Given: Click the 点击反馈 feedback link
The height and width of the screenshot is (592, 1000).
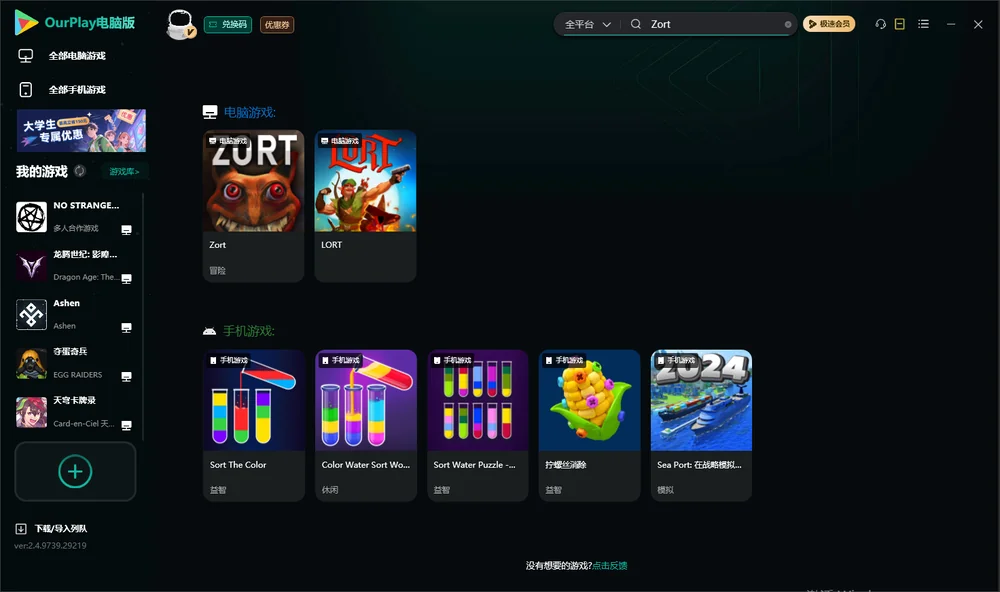Looking at the screenshot, I should point(610,565).
